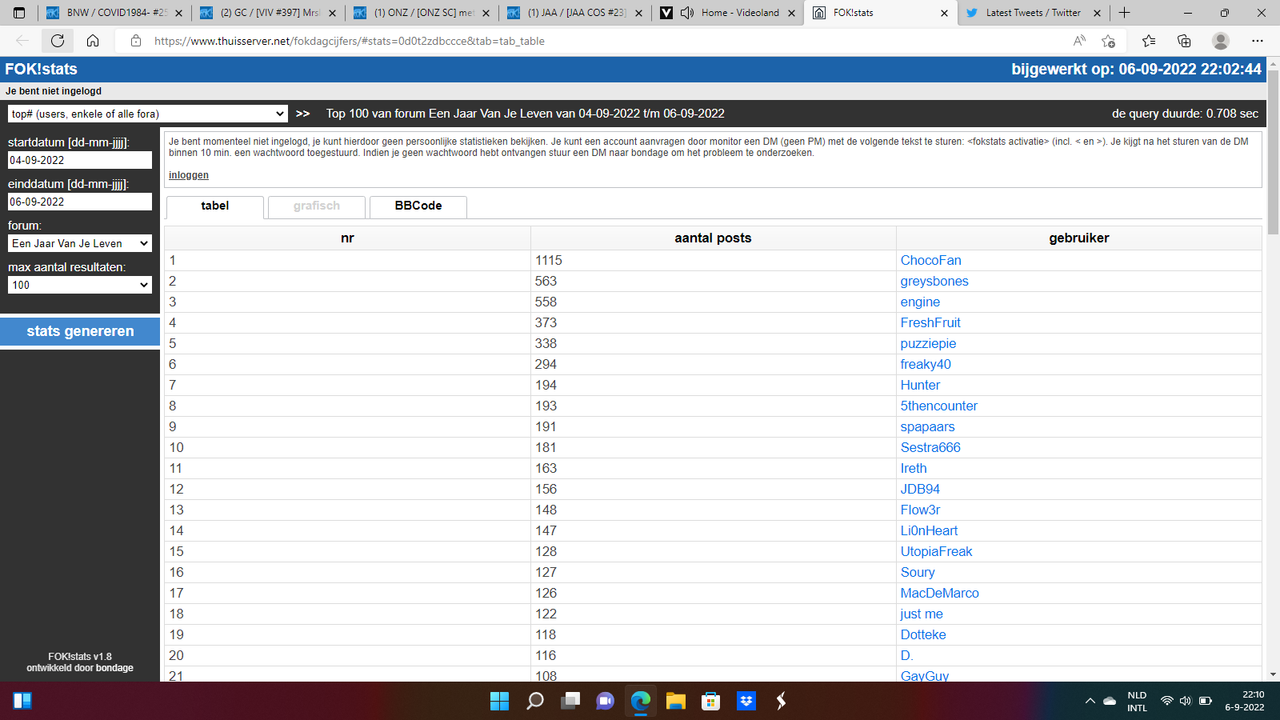Screen dimensions: 1280x720
Task: Switch to the JAA / [JAA COS #23] tab
Action: pos(573,13)
